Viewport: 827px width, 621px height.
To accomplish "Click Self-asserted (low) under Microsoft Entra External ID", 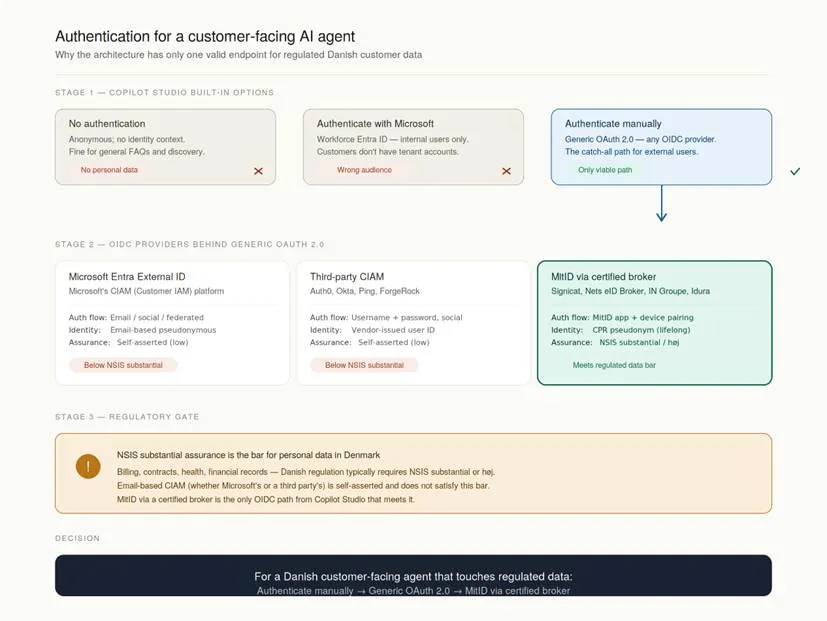I will pyautogui.click(x=152, y=342).
